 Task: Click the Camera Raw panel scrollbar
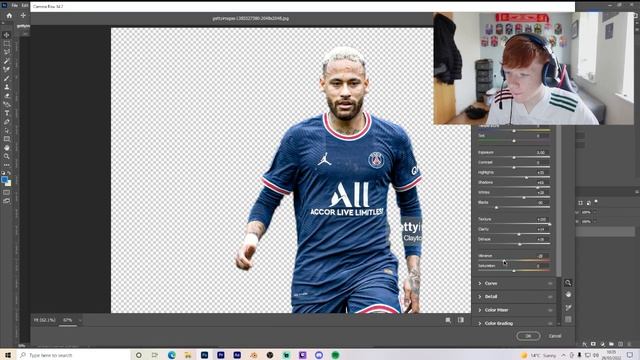(x=559, y=201)
